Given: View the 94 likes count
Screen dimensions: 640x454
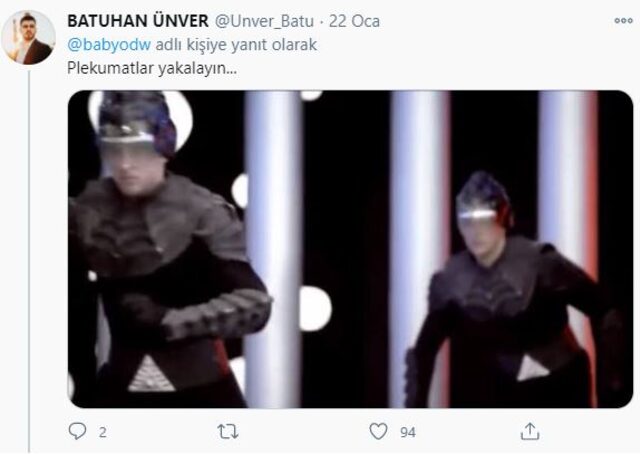Looking at the screenshot, I should coord(408,432).
